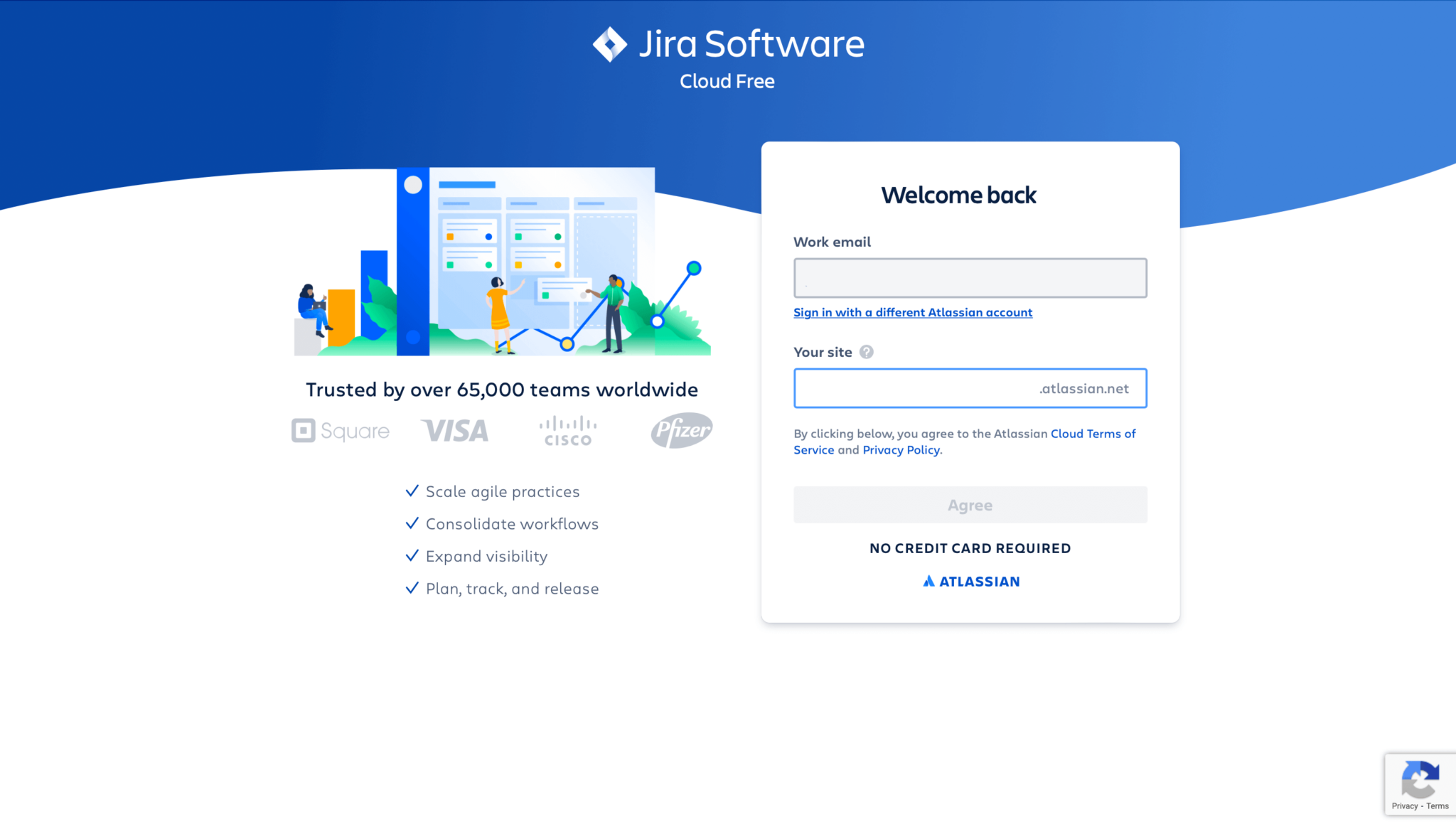The height and width of the screenshot is (829, 1456).
Task: Click the Jira board illustration image
Action: 503,262
